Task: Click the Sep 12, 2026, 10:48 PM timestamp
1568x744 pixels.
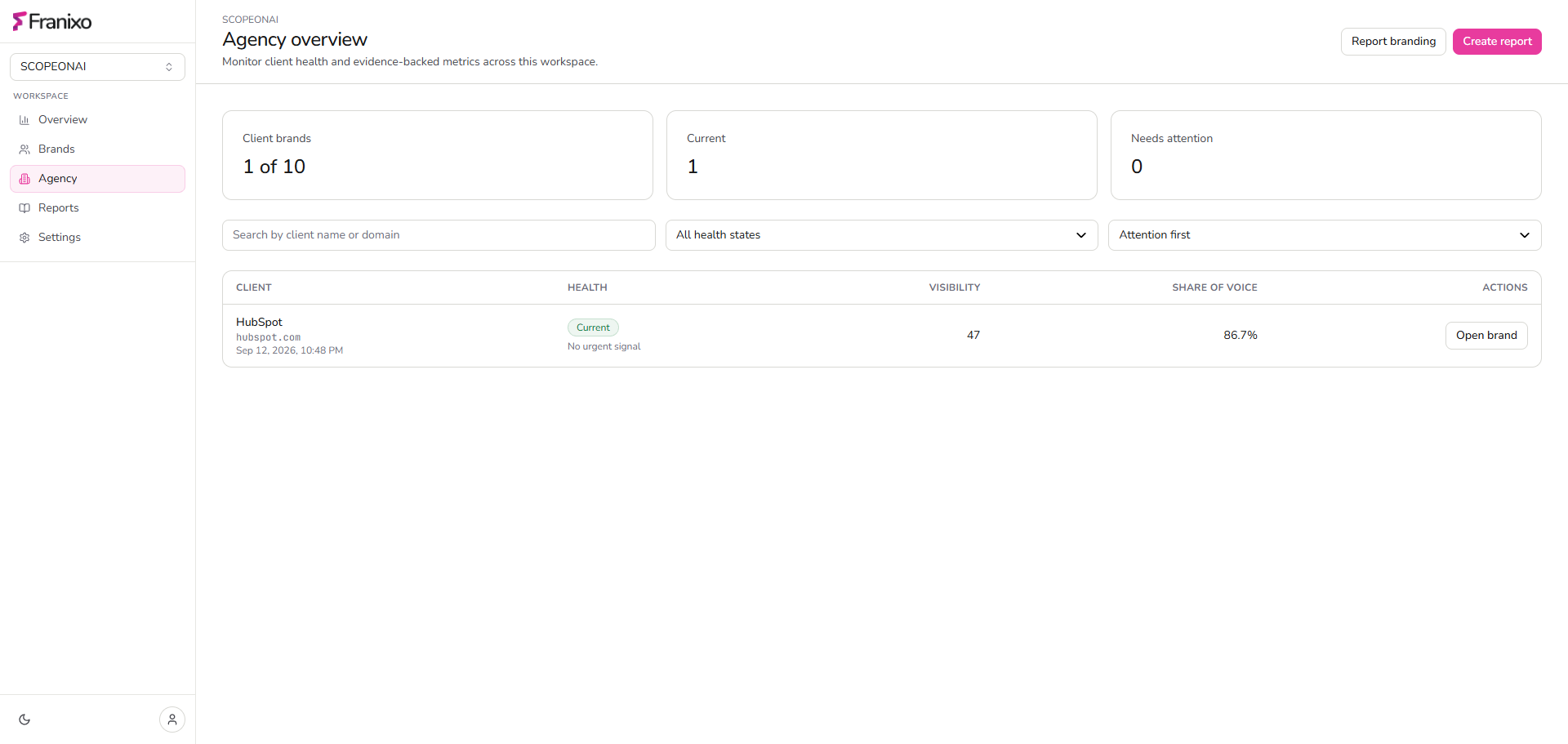Action: [x=289, y=350]
